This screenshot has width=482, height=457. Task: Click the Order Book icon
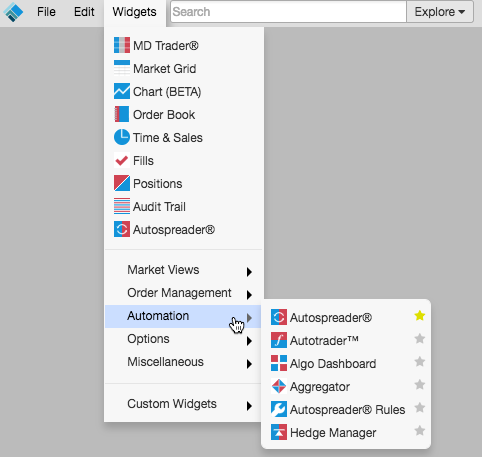[122, 114]
